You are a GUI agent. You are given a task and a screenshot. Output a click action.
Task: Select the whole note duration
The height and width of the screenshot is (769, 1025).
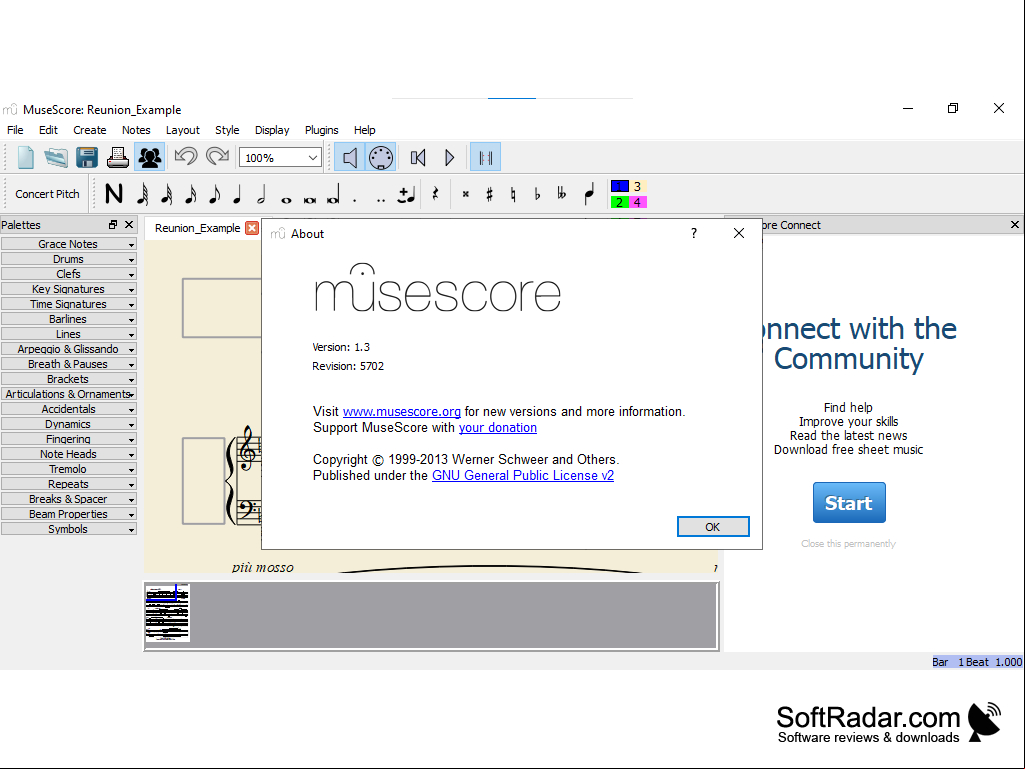[286, 199]
